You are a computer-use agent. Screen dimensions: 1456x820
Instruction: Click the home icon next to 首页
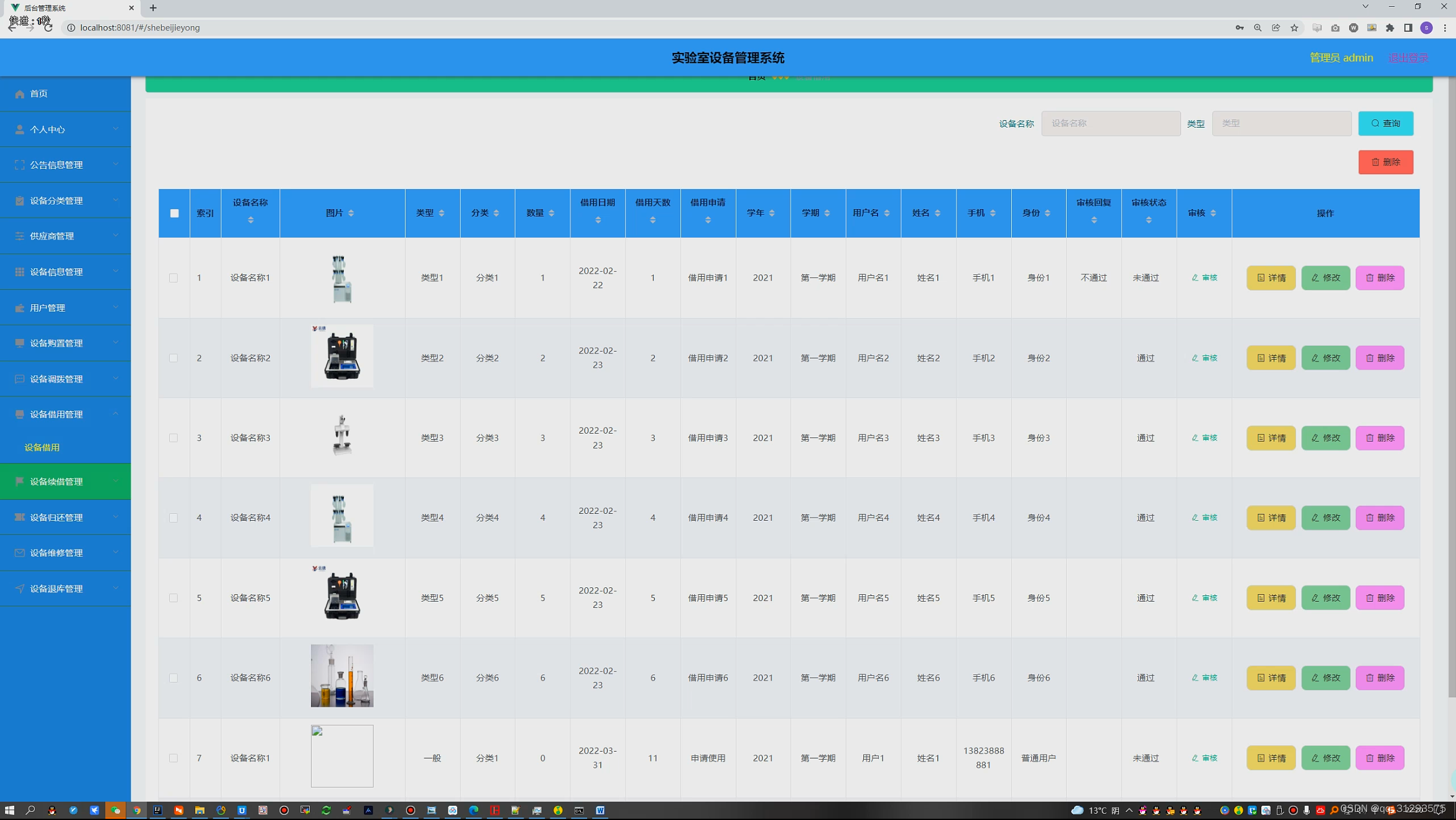click(x=19, y=94)
